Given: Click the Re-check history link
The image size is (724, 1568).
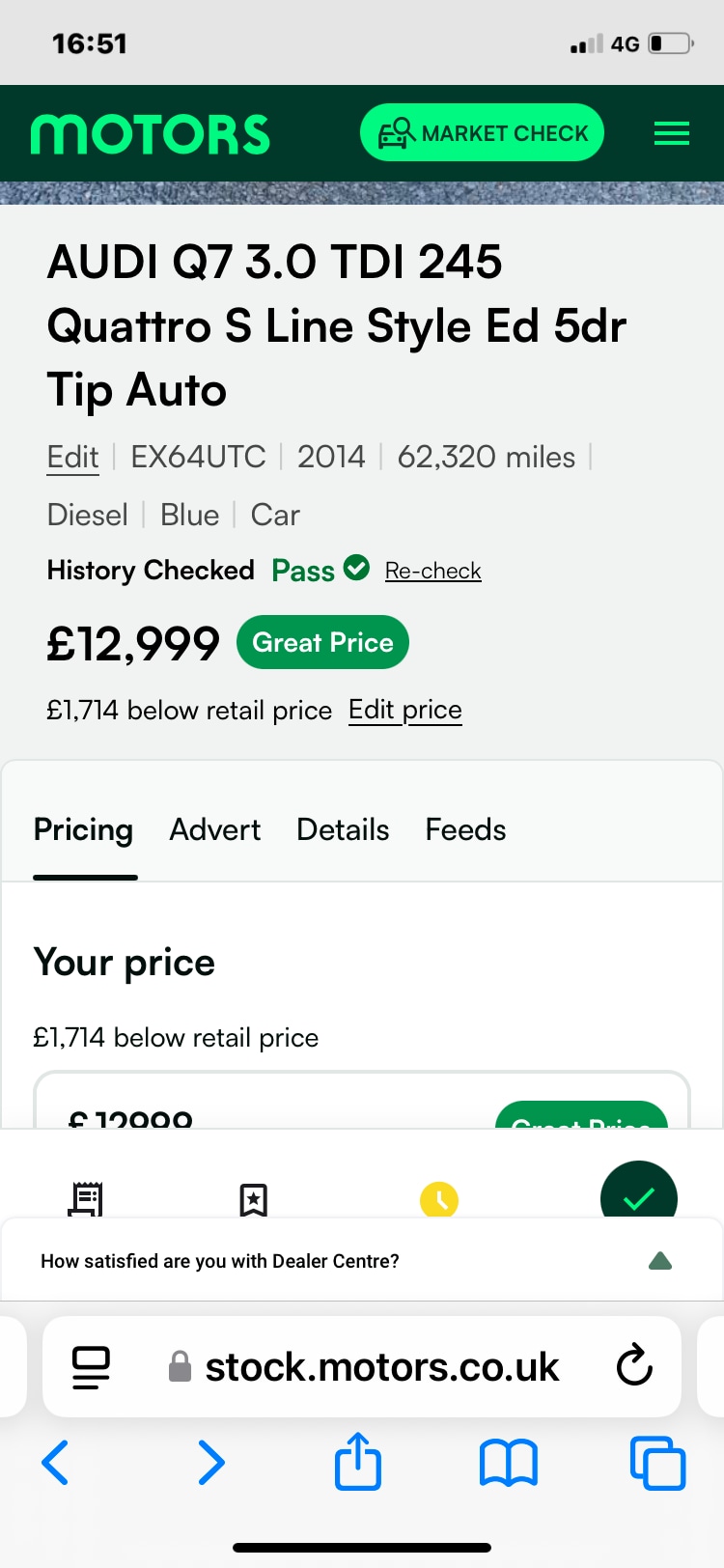Looking at the screenshot, I should tap(432, 571).
